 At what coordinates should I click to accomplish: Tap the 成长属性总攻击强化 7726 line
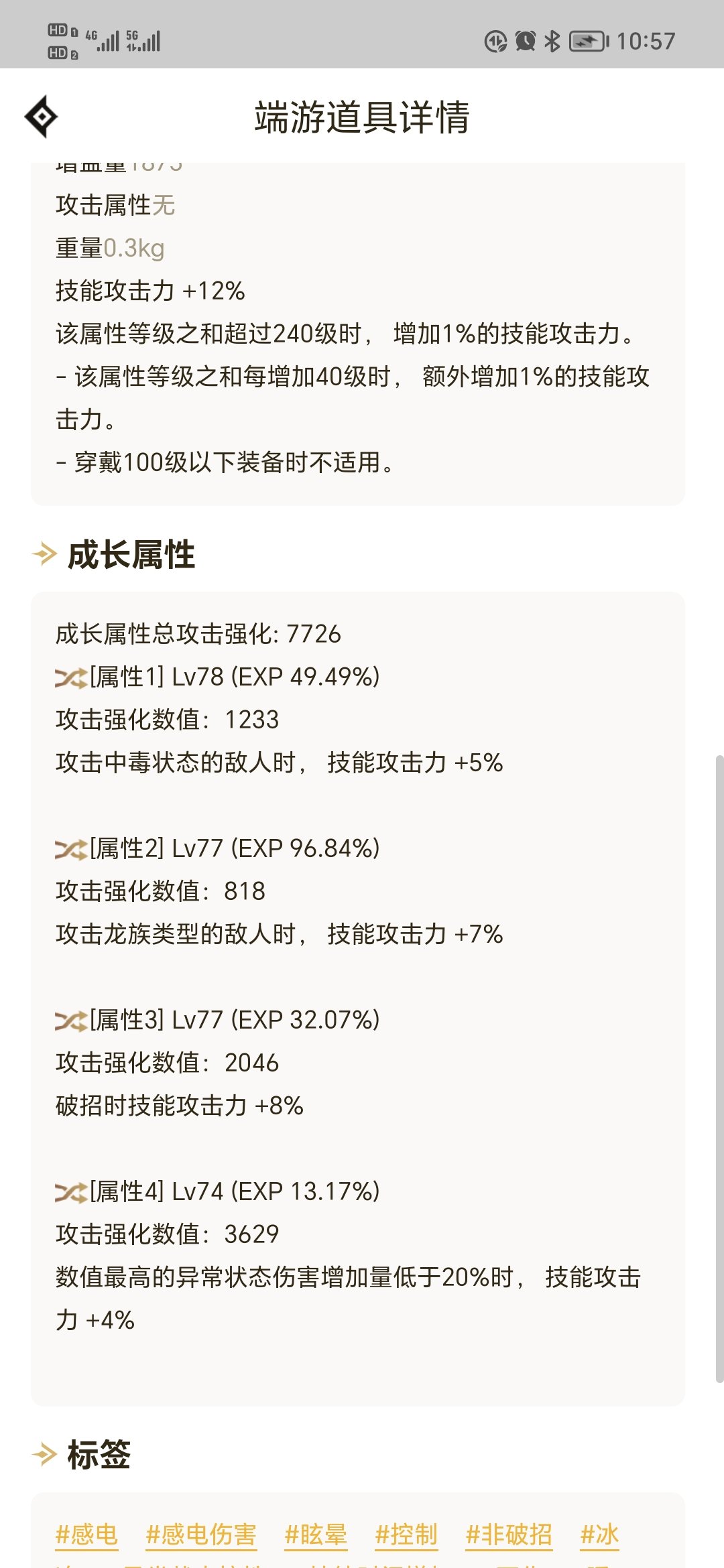pos(198,634)
